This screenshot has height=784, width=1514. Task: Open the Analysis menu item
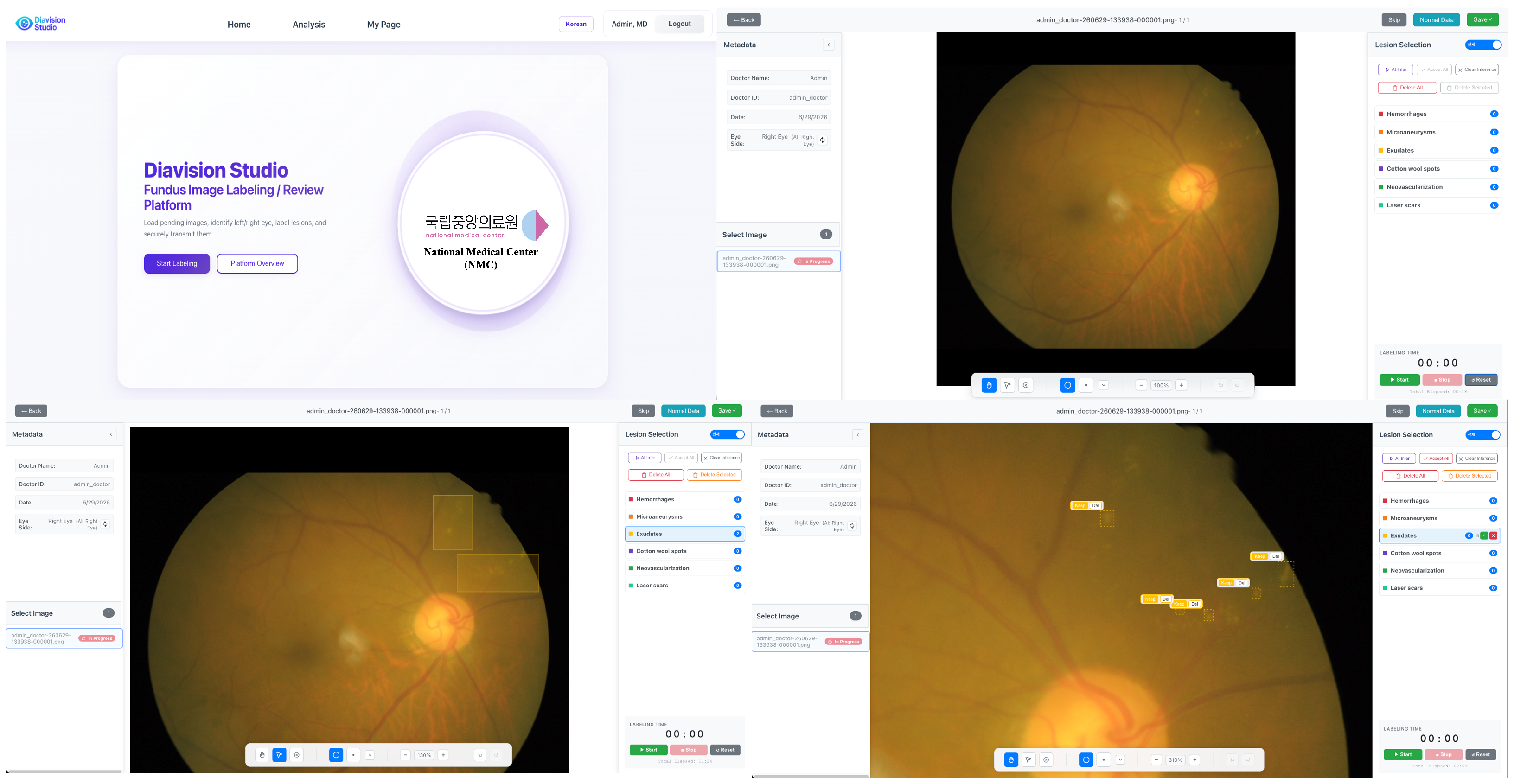(309, 24)
